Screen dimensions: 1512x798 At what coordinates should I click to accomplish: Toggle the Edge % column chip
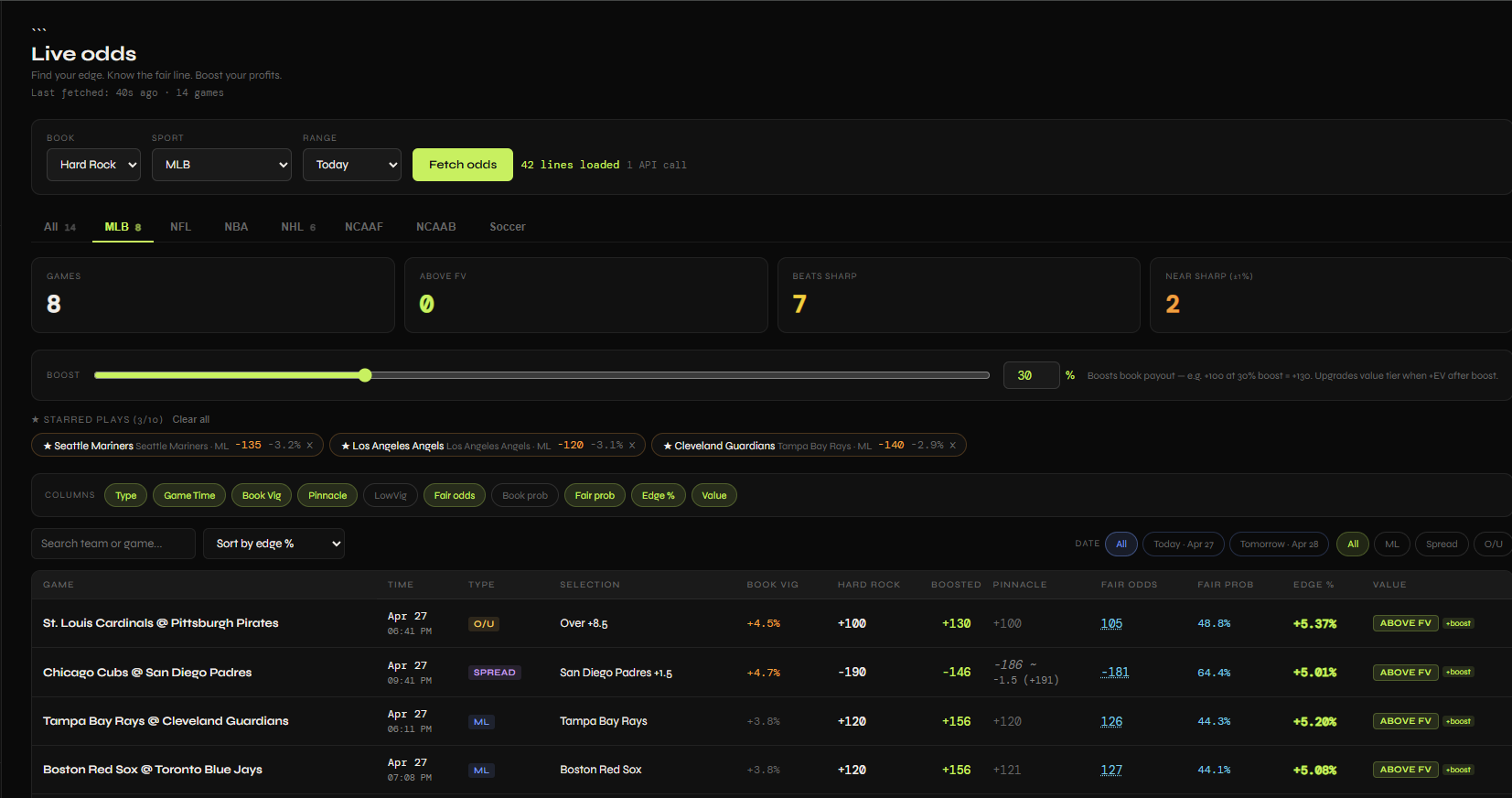(659, 495)
